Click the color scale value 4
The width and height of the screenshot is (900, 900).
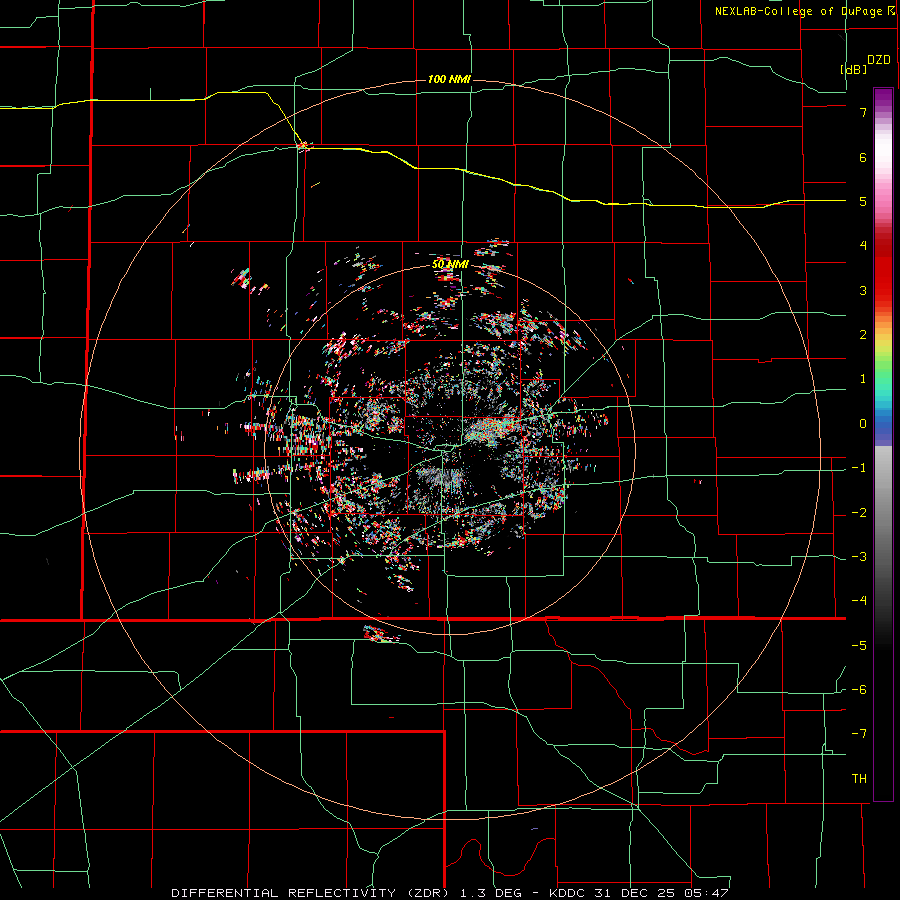863,246
